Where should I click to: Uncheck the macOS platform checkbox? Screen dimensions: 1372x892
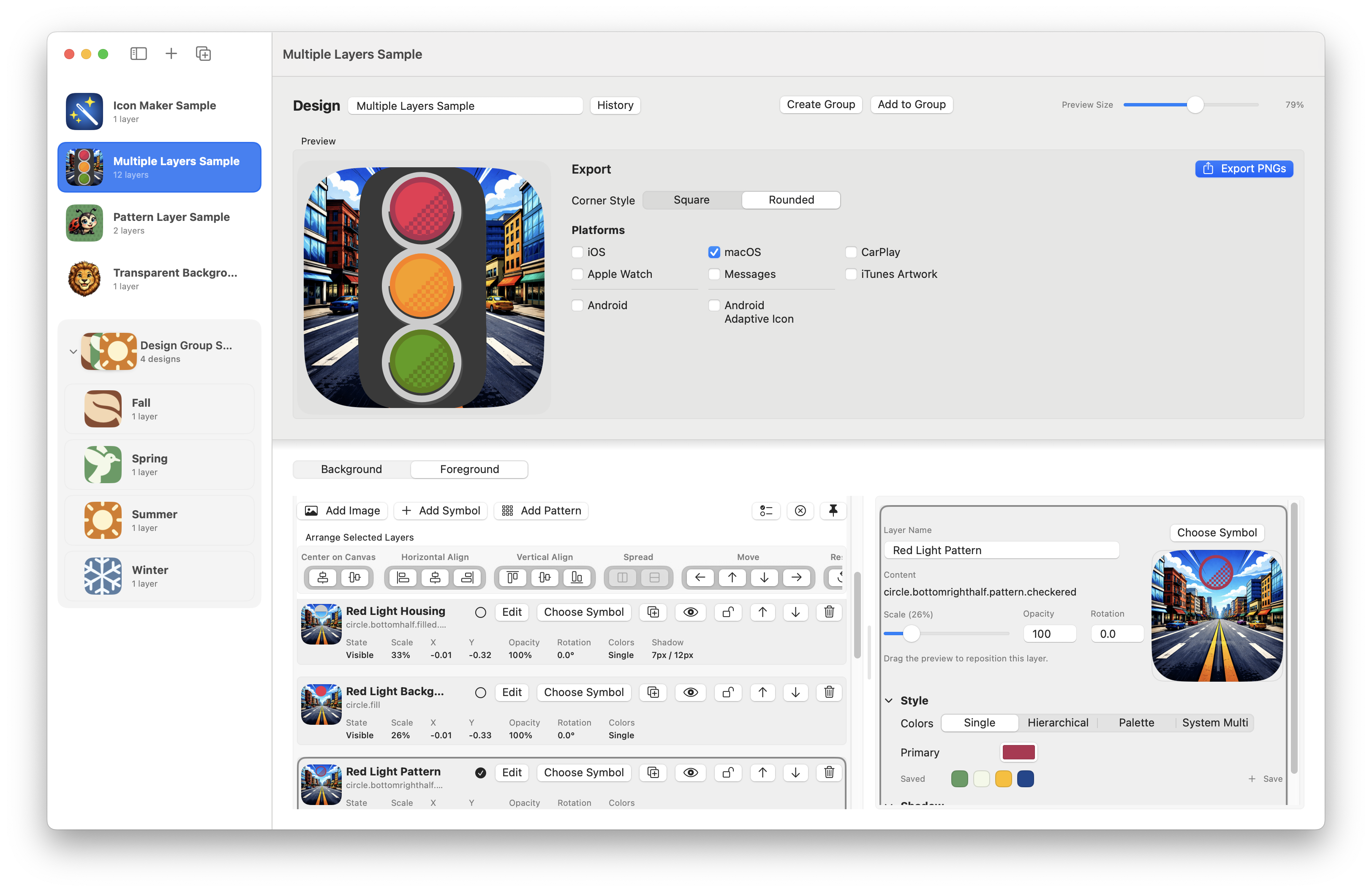pos(714,252)
